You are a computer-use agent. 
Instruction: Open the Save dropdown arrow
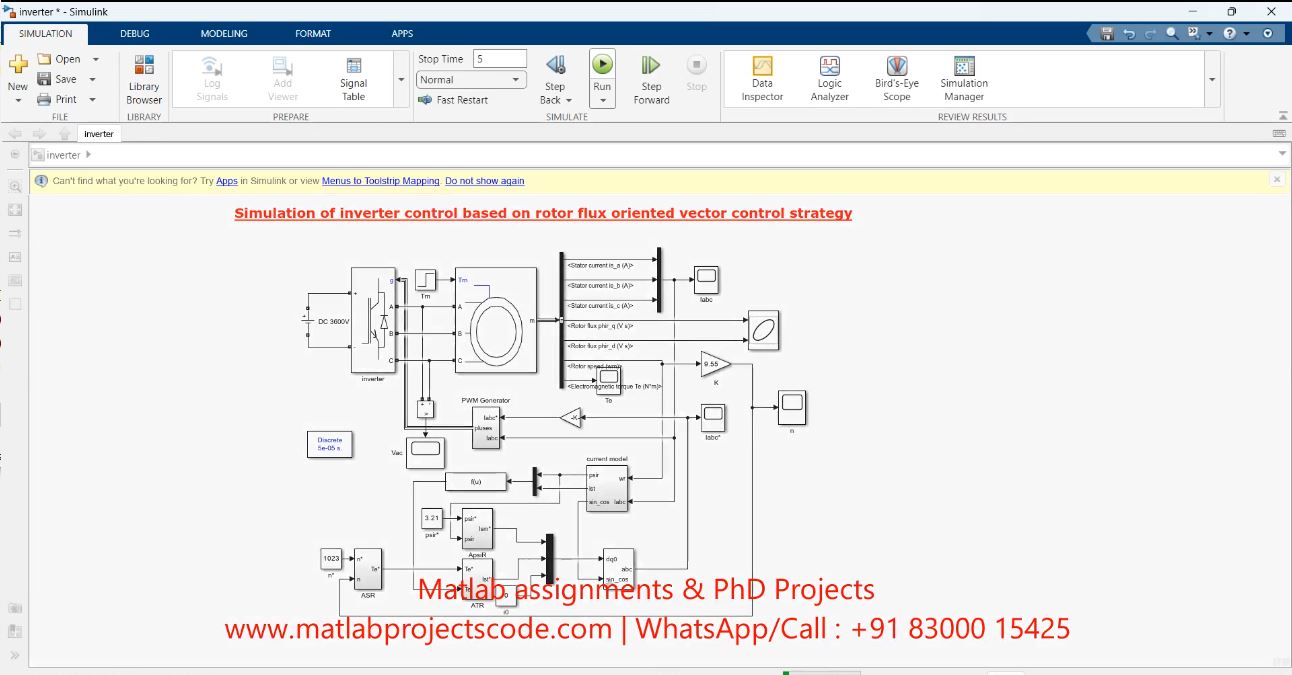[93, 80]
